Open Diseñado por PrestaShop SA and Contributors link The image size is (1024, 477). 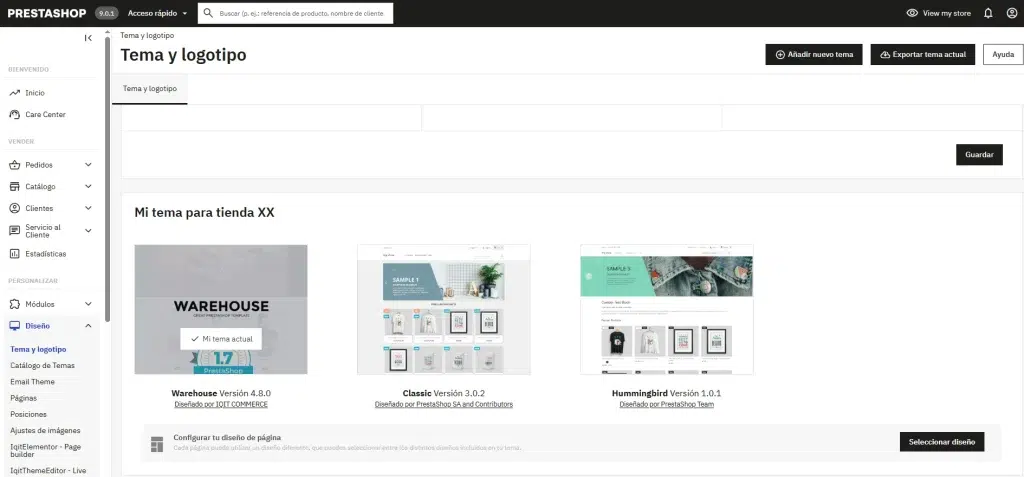coord(443,404)
